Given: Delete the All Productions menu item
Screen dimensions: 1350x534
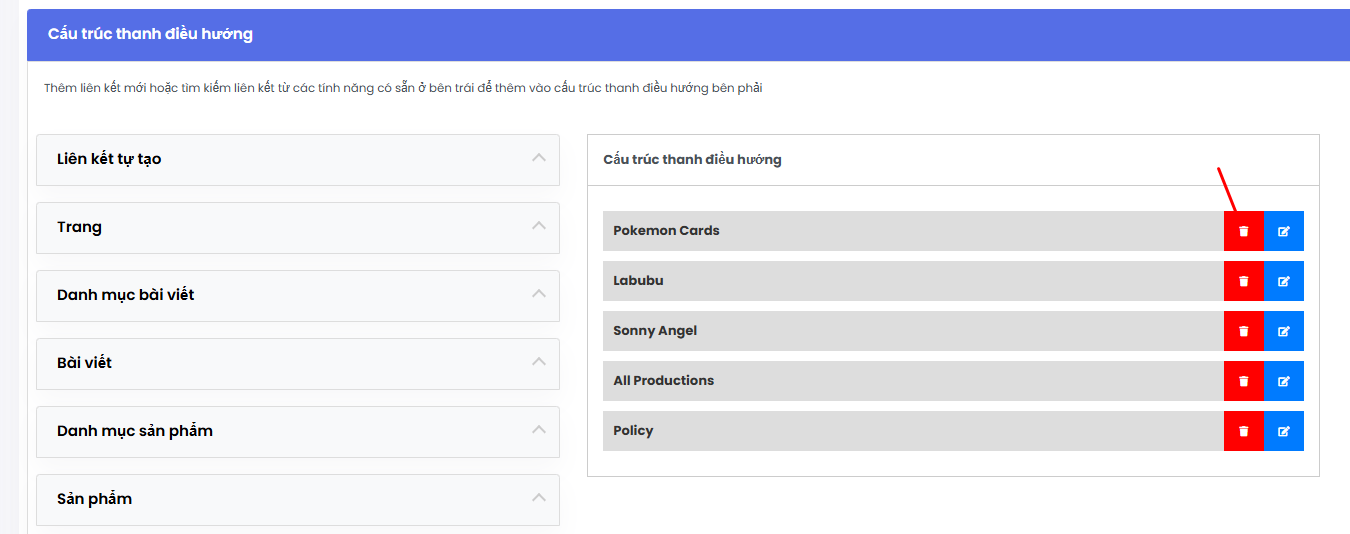Looking at the screenshot, I should (x=1244, y=381).
